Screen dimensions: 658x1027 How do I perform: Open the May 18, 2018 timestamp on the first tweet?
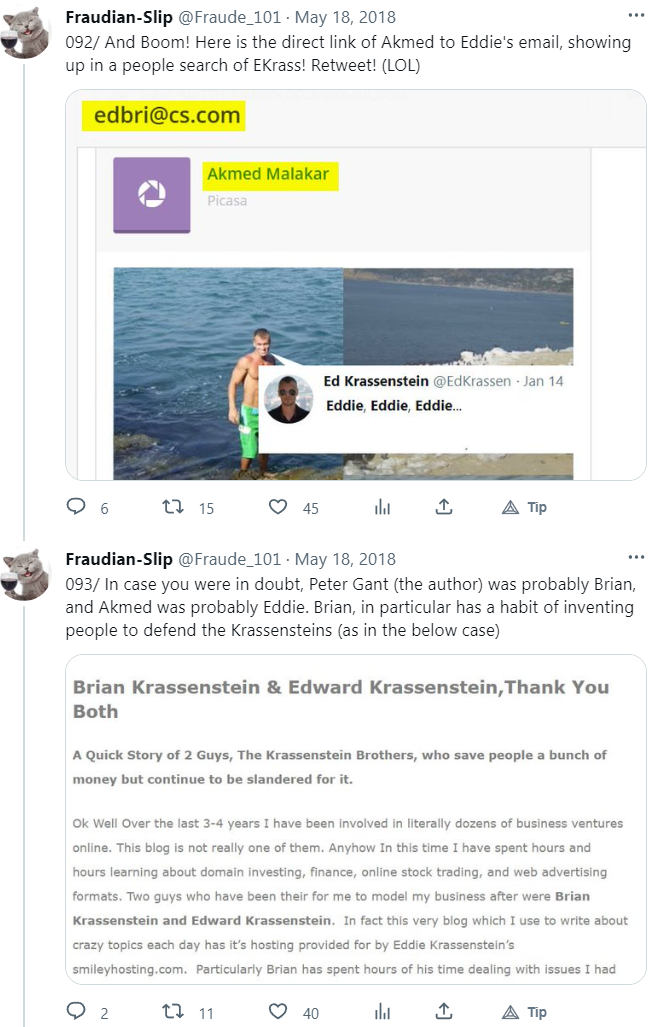[345, 17]
